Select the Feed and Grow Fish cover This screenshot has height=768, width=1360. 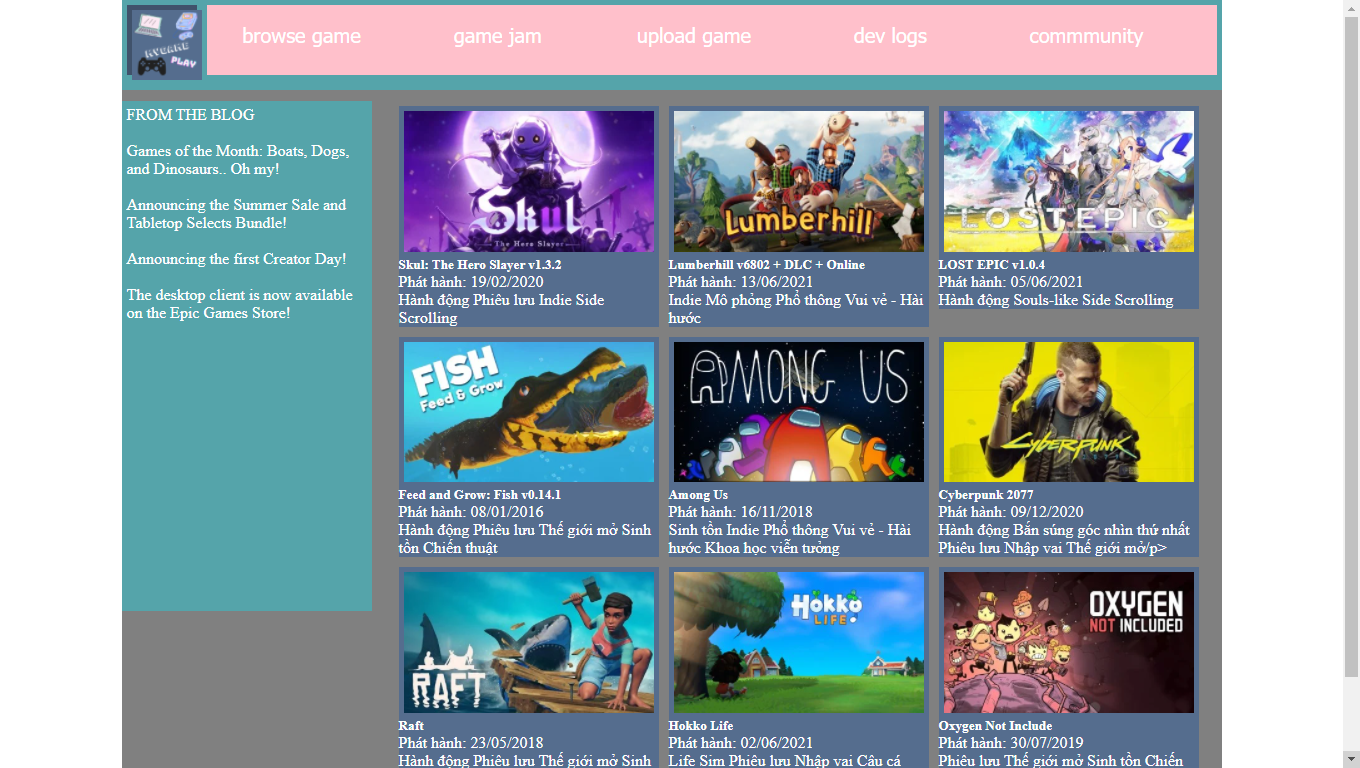(529, 412)
